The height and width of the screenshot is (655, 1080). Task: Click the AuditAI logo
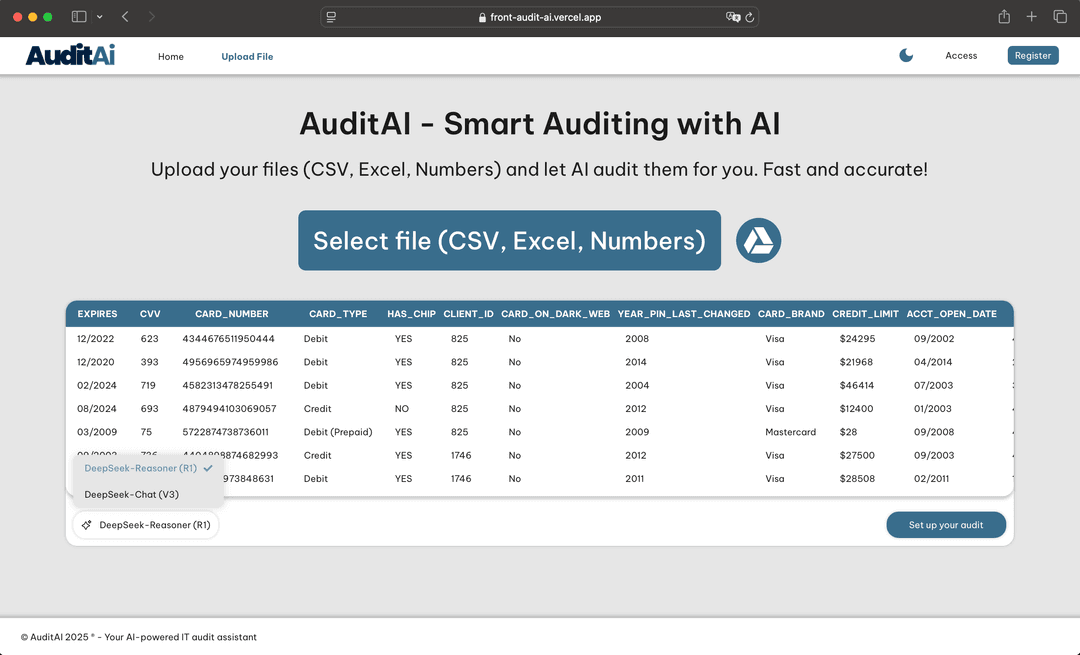coord(69,56)
